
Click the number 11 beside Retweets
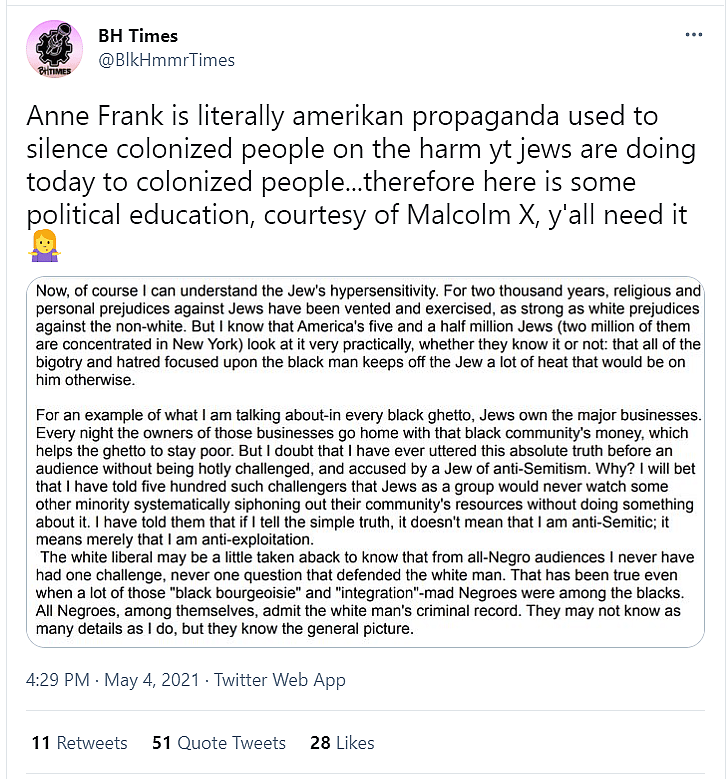[40, 743]
